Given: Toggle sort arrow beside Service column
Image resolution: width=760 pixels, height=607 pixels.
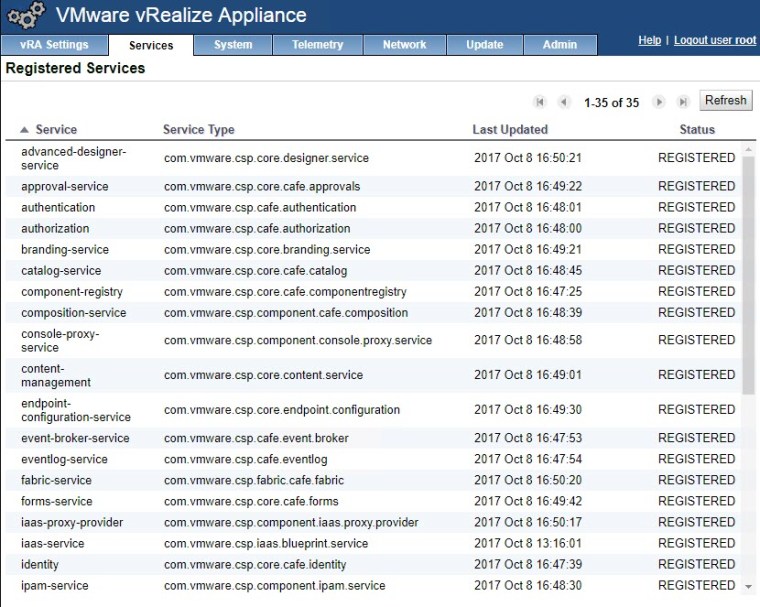Looking at the screenshot, I should 24,130.
